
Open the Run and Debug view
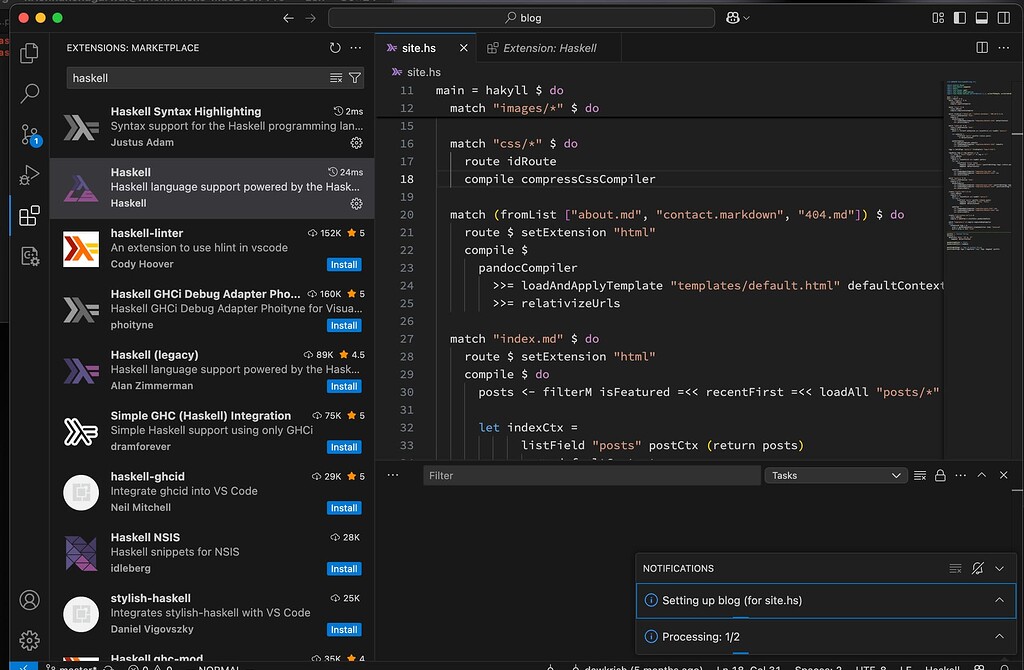(29, 174)
